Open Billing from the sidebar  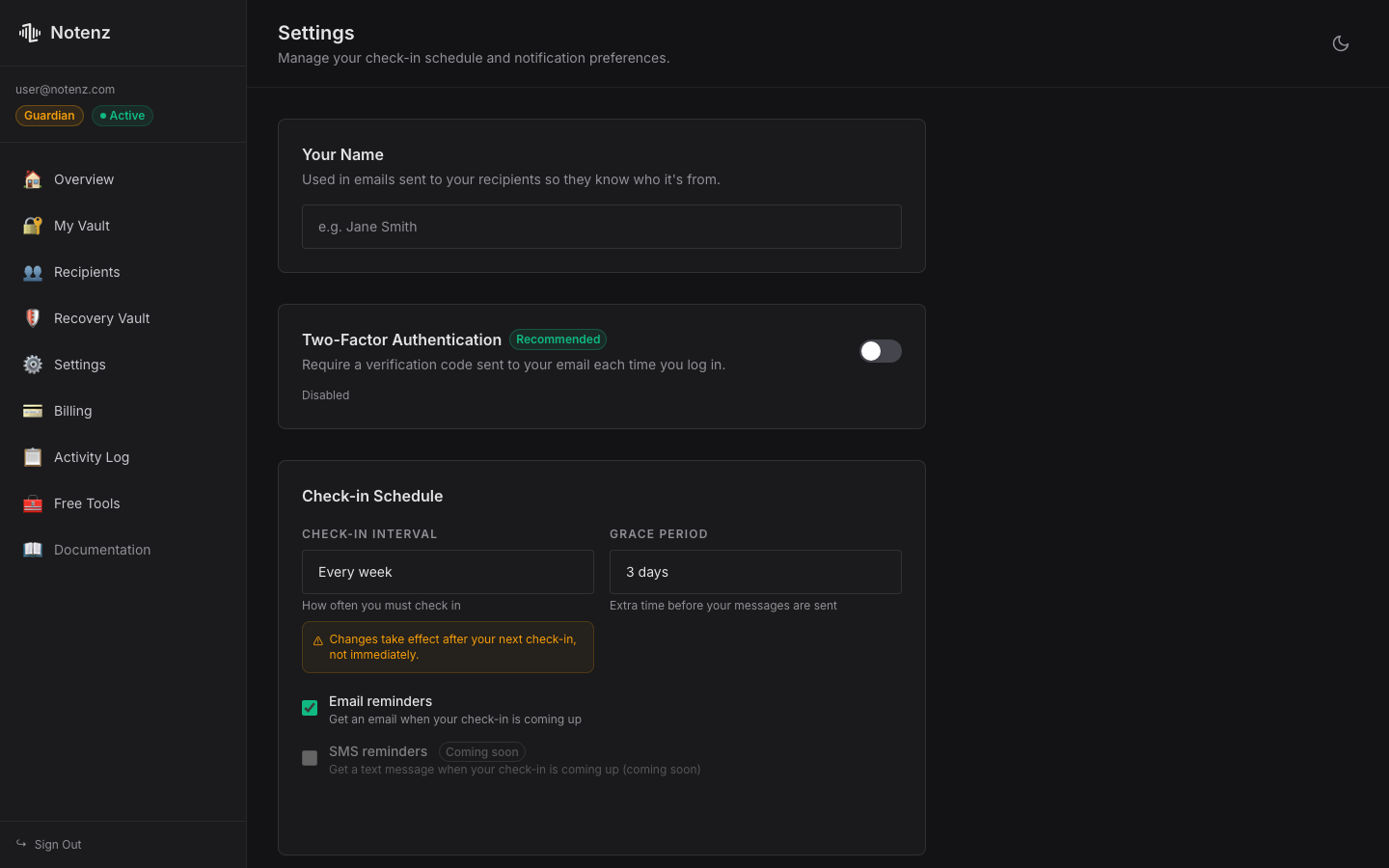click(123, 411)
